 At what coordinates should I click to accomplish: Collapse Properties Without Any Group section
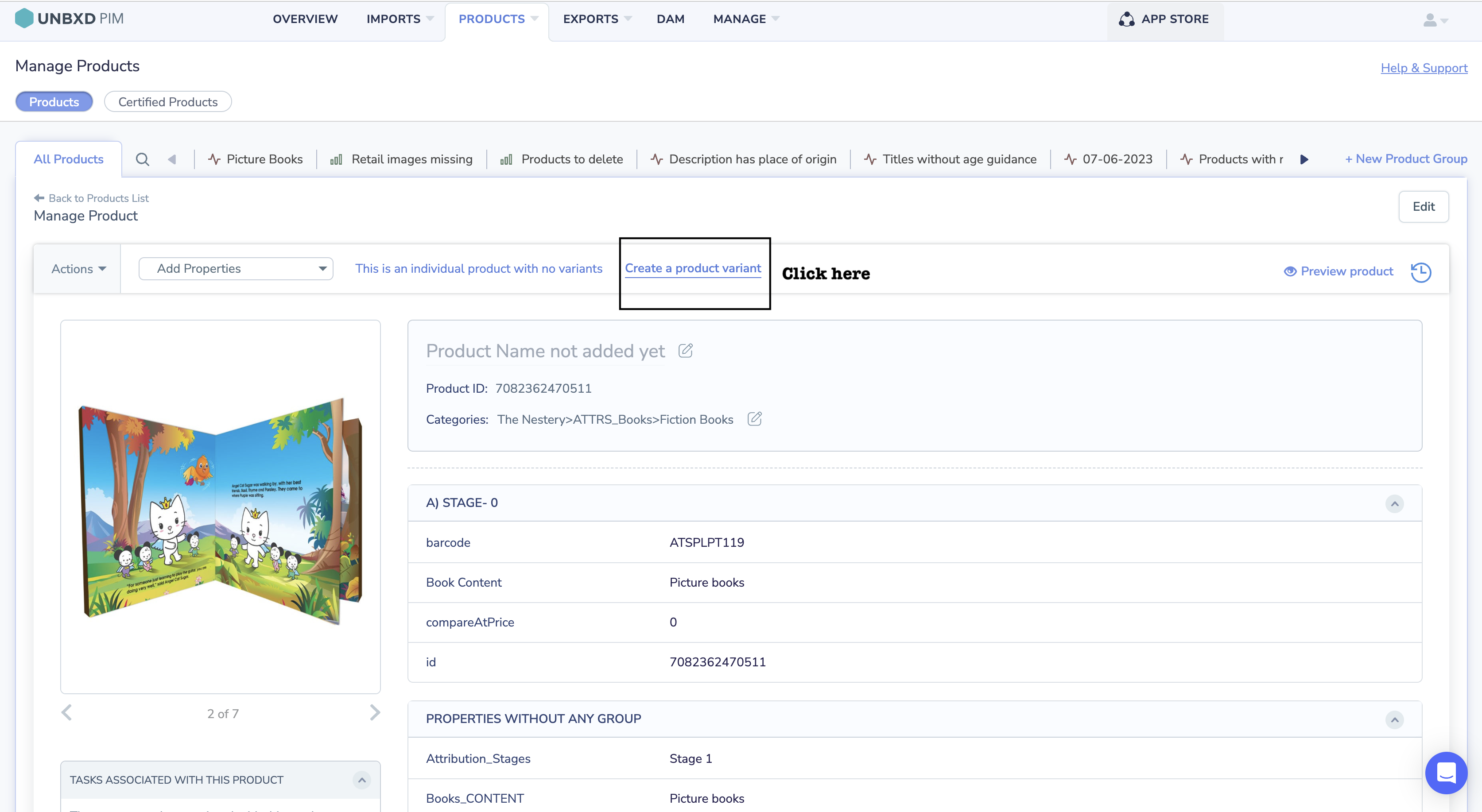pyautogui.click(x=1394, y=719)
